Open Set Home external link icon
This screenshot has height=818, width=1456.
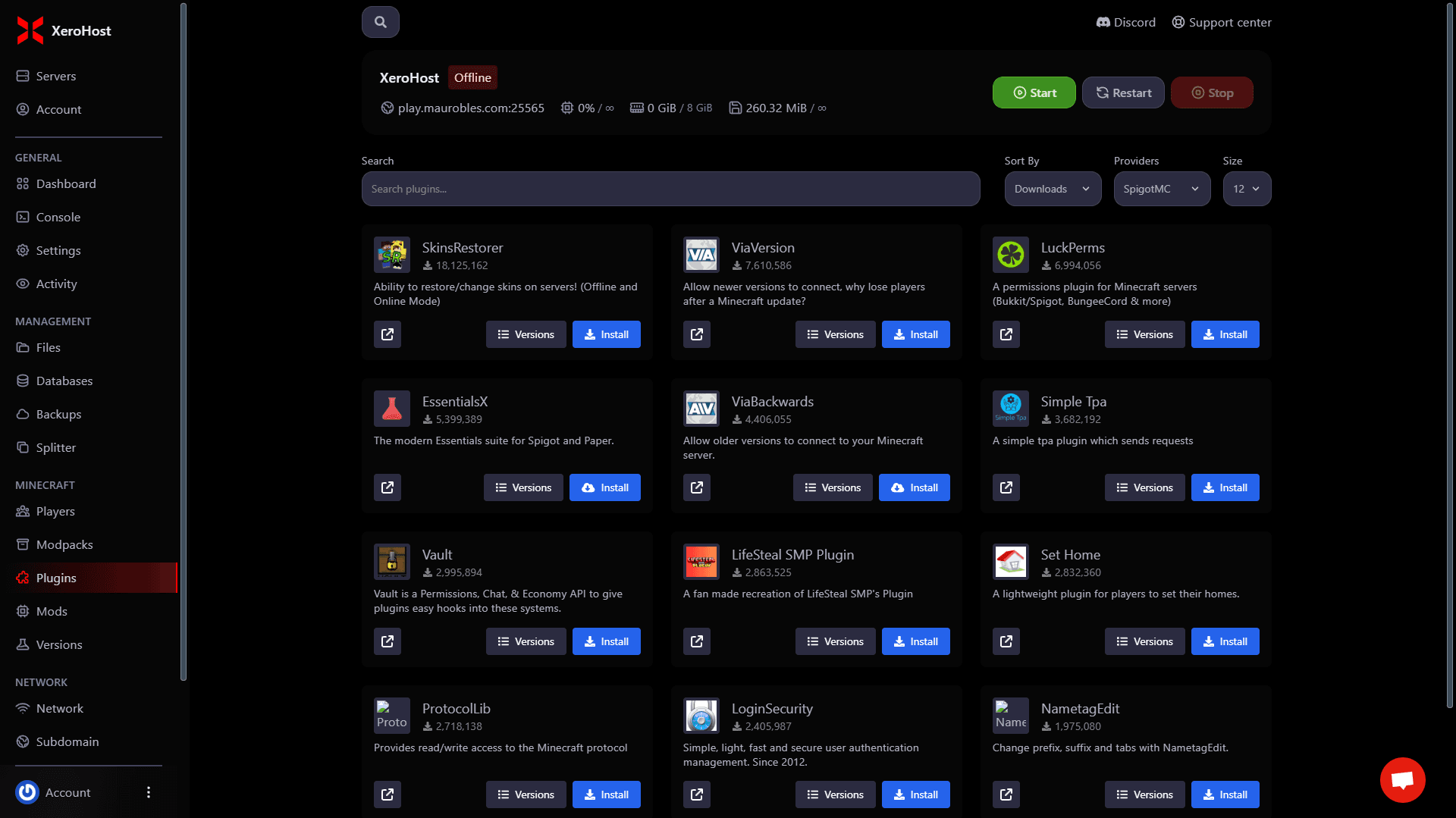click(x=1006, y=641)
